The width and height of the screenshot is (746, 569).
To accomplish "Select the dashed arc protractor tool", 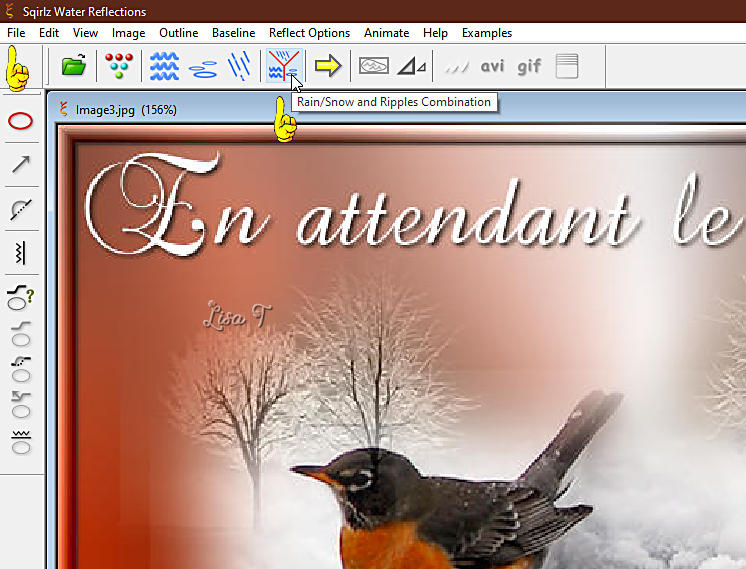I will [x=21, y=208].
